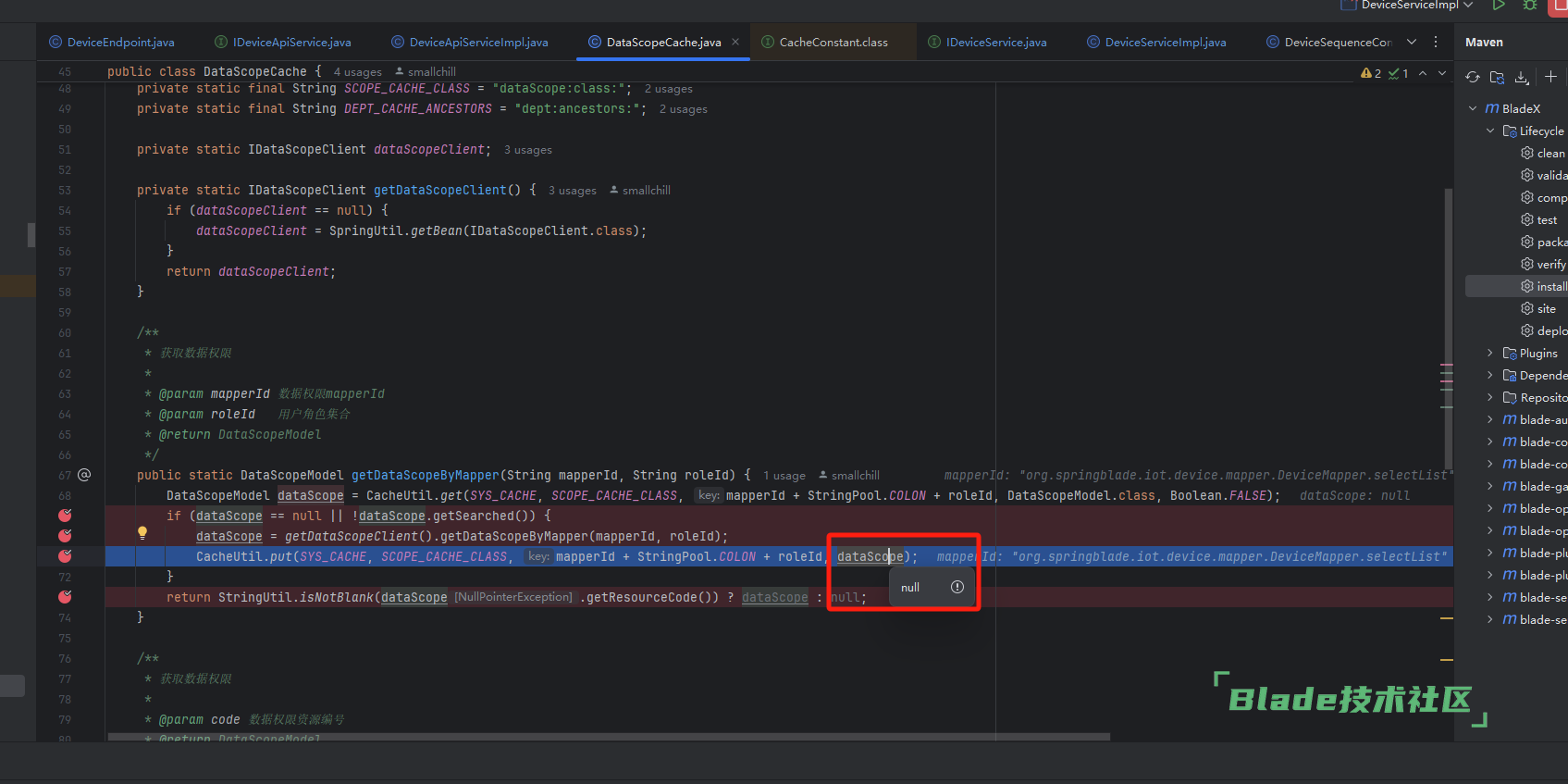This screenshot has height=784, width=1568.
Task: Run the Maven clean lifecycle goal
Action: click(1543, 153)
